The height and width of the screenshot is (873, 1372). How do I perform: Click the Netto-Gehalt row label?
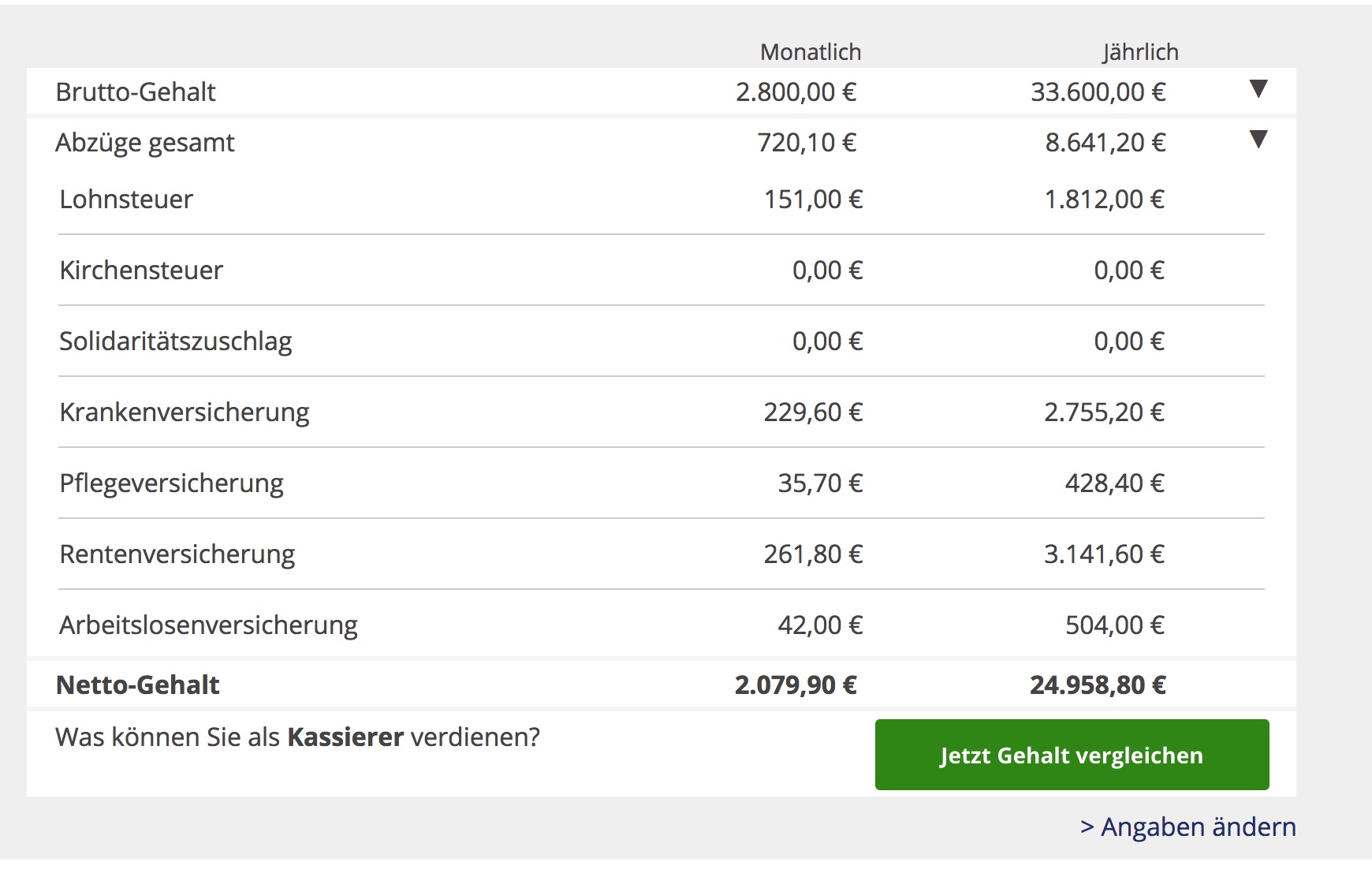137,685
